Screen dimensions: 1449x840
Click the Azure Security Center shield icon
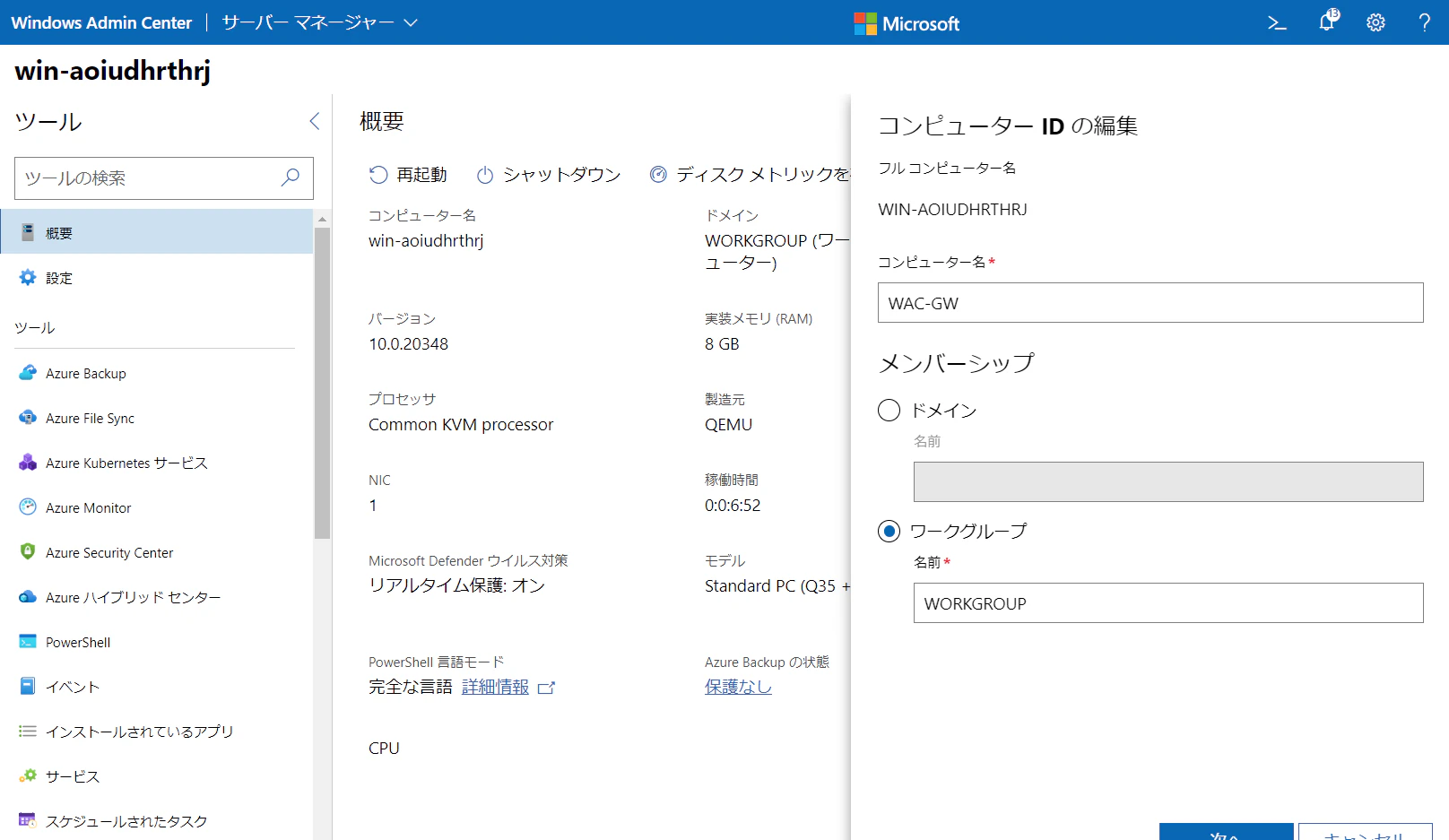28,551
